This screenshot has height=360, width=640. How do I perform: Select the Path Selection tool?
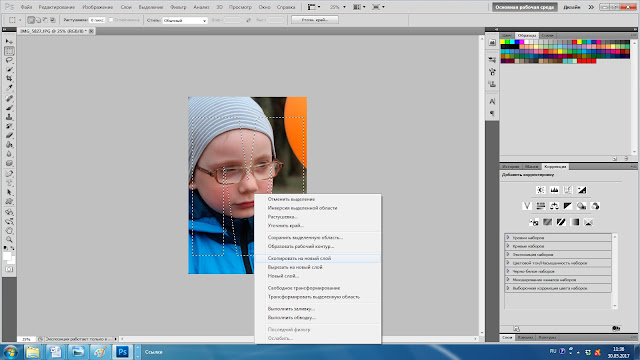(x=9, y=192)
